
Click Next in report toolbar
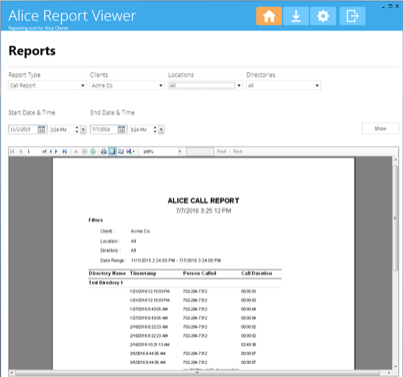coord(237,151)
